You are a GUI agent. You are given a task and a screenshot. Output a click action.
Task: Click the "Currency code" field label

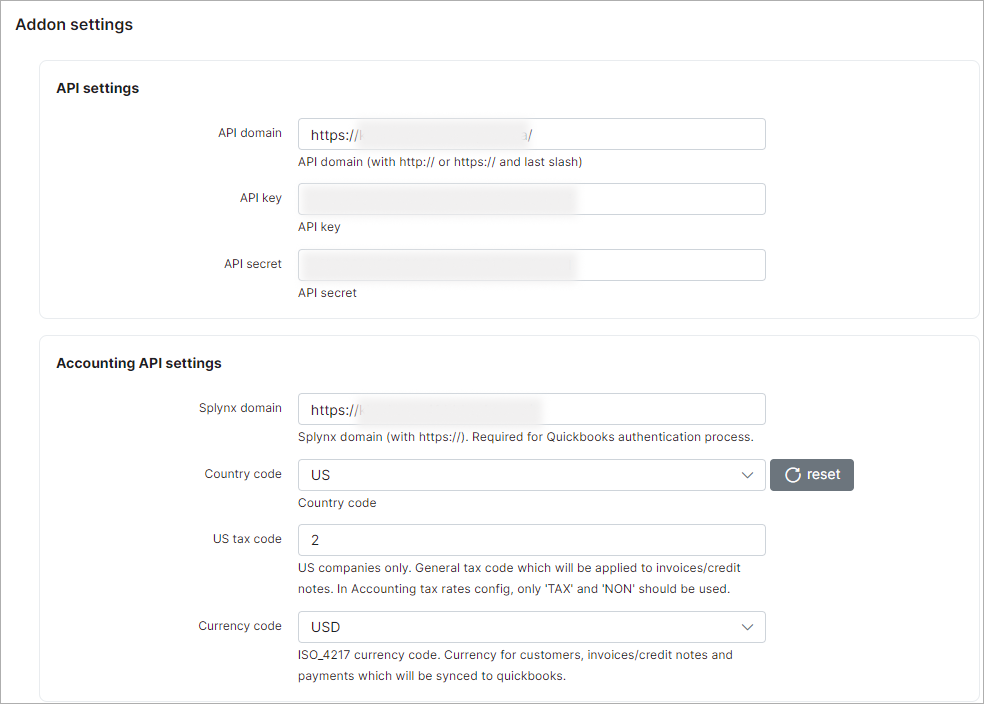(240, 626)
